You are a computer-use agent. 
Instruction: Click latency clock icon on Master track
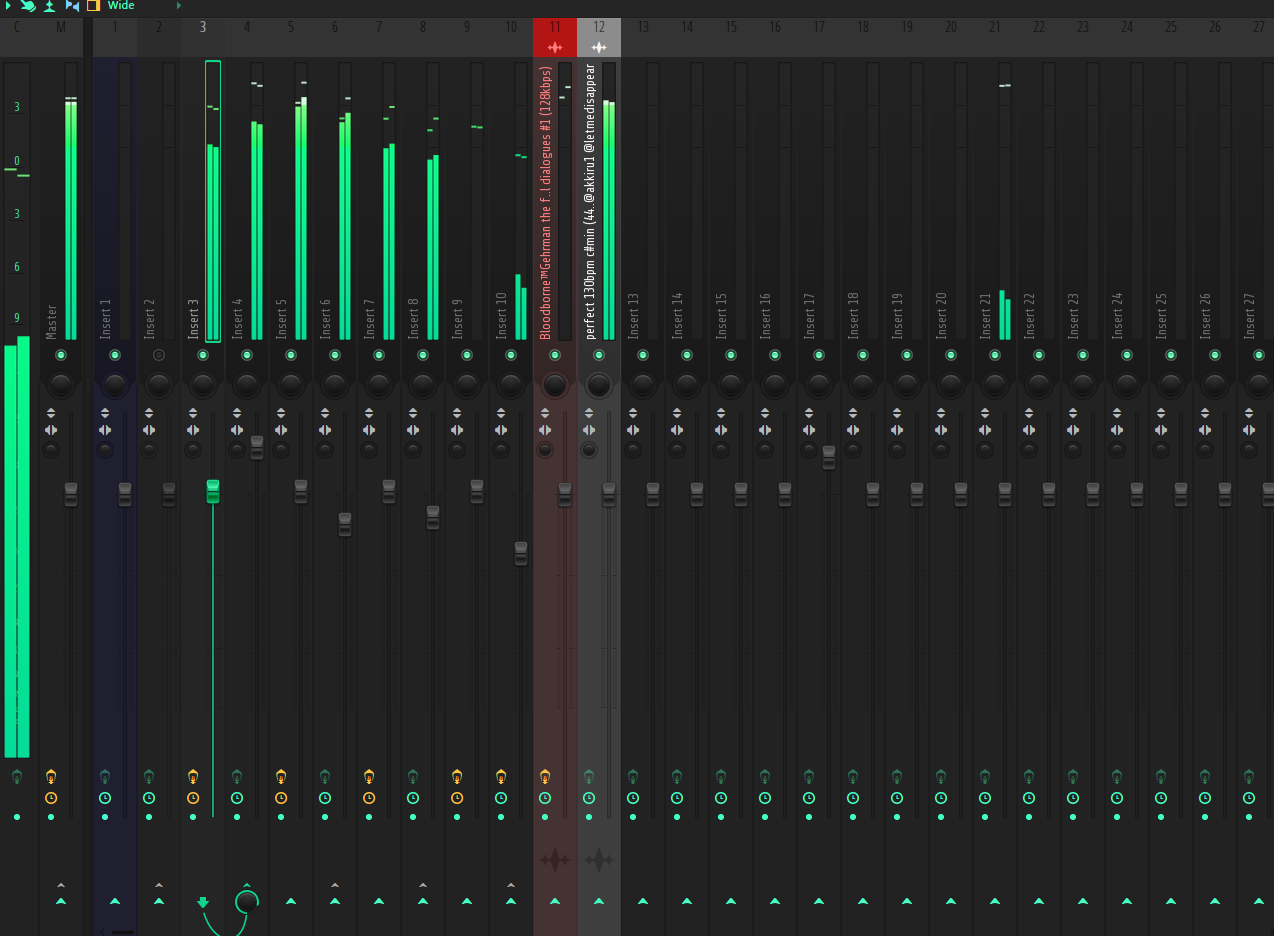(x=51, y=798)
